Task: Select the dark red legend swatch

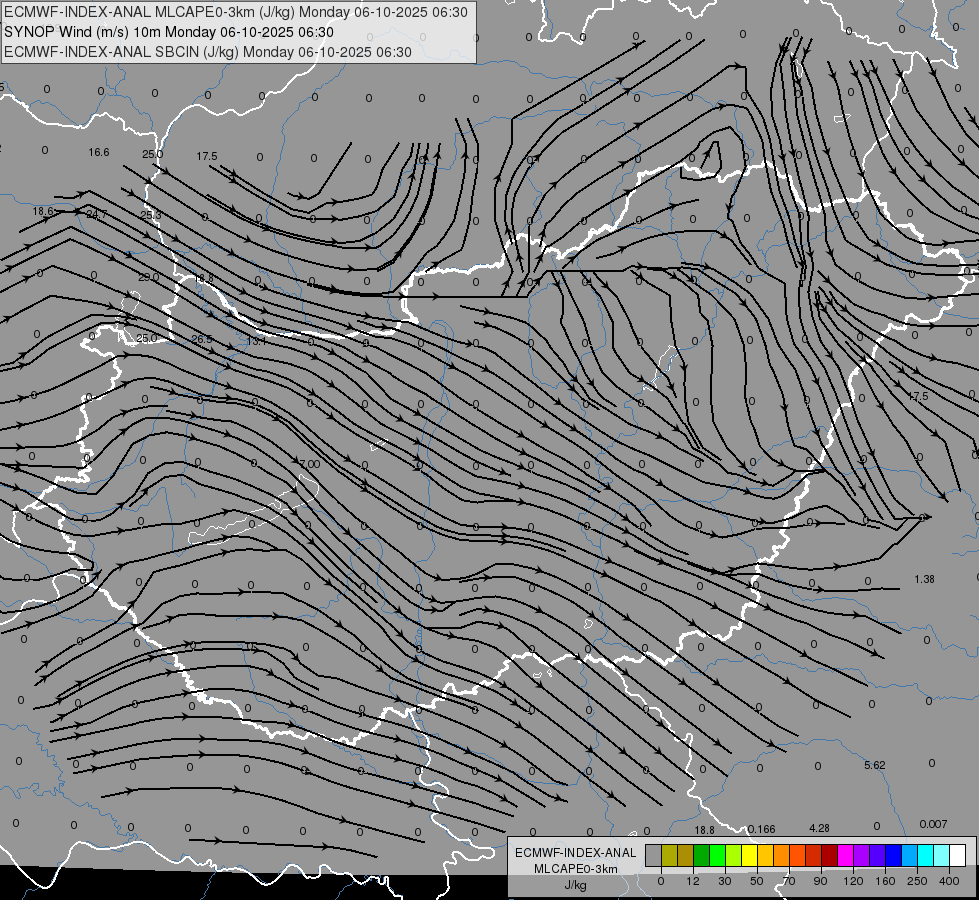Action: 829,855
